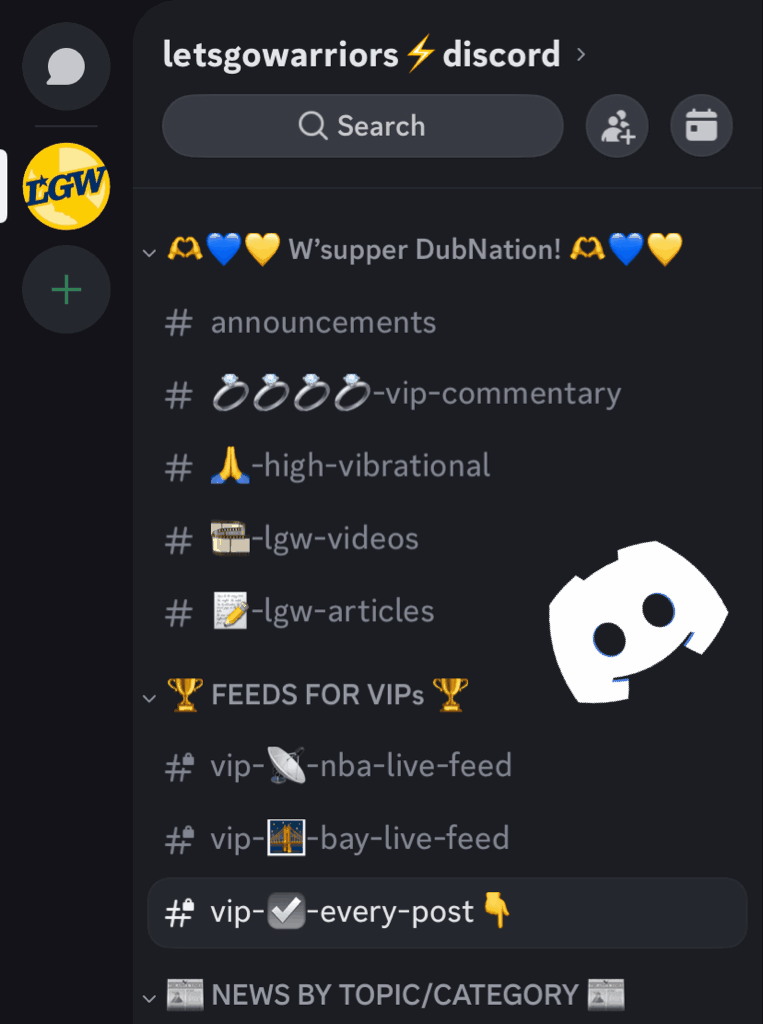Collapse the W'supper DubNation category chevron
The height and width of the screenshot is (1024, 763).
pyautogui.click(x=150, y=252)
